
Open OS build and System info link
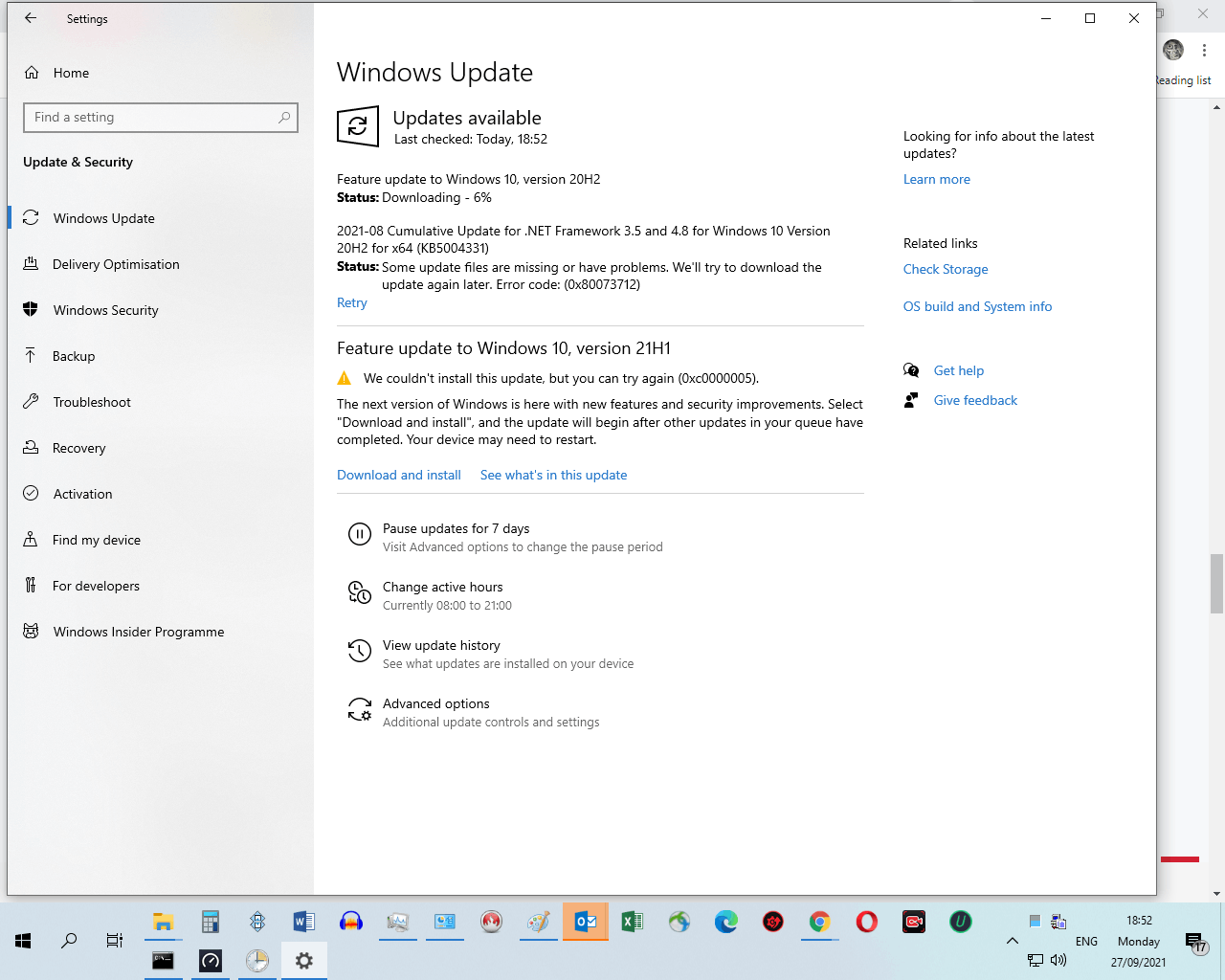(x=978, y=306)
